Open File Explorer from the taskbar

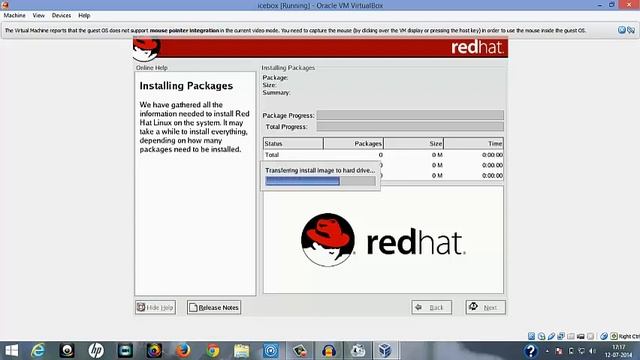point(241,351)
